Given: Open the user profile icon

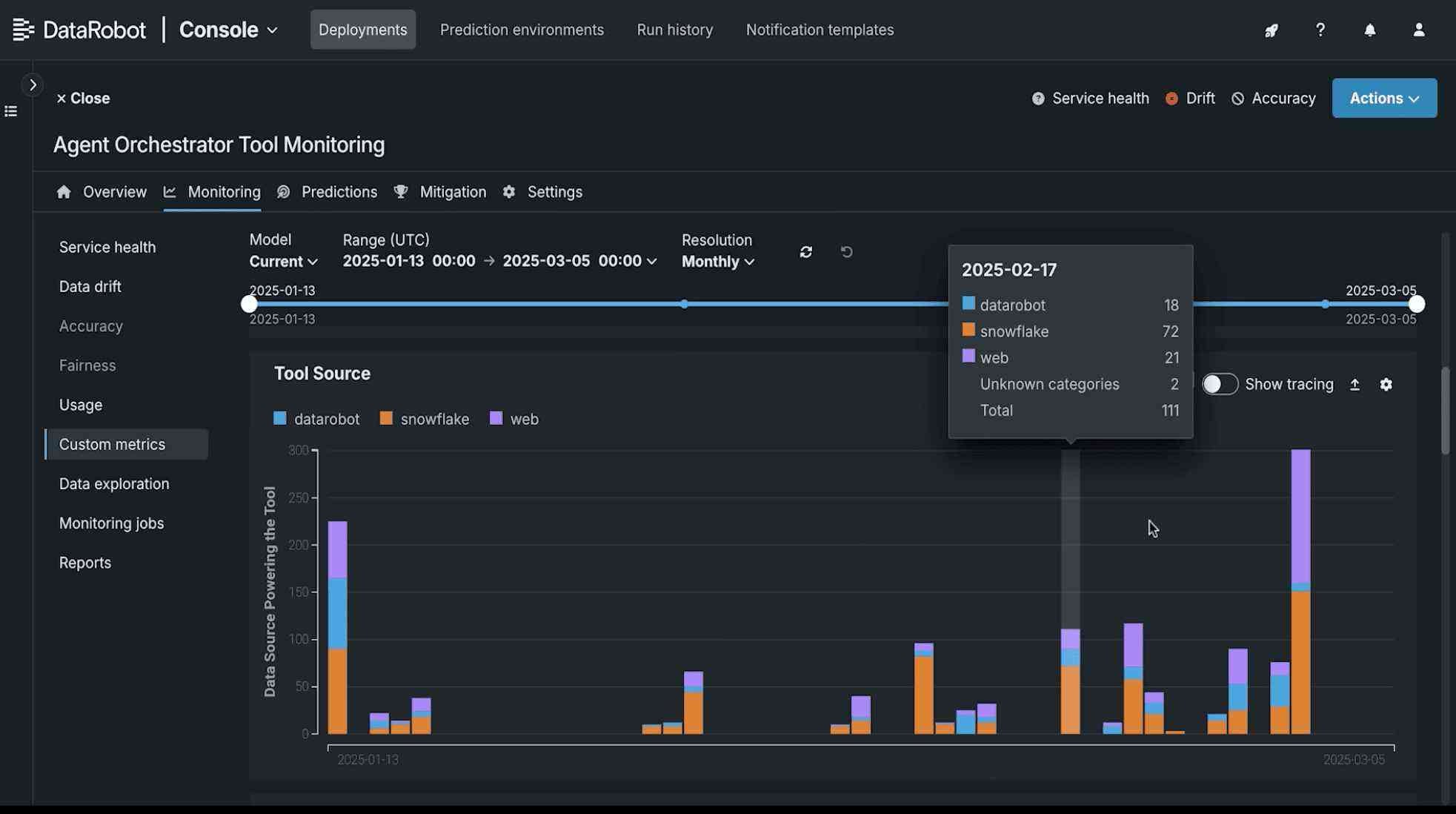Looking at the screenshot, I should coord(1418,30).
